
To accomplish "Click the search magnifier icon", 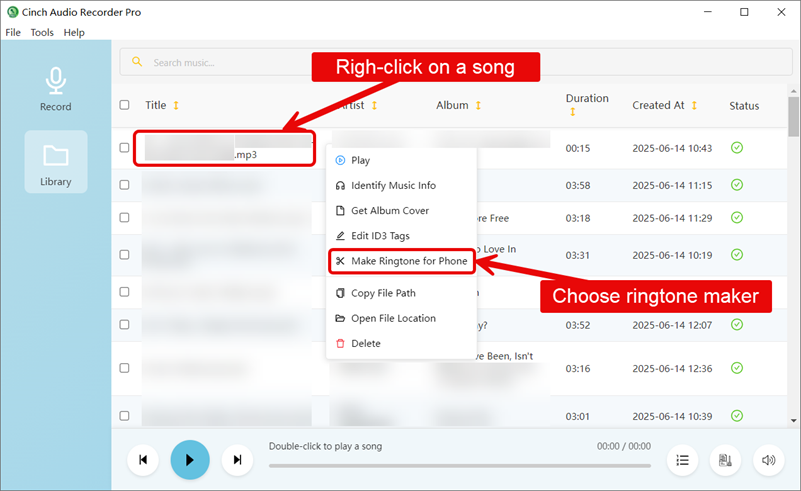I will tap(137, 62).
